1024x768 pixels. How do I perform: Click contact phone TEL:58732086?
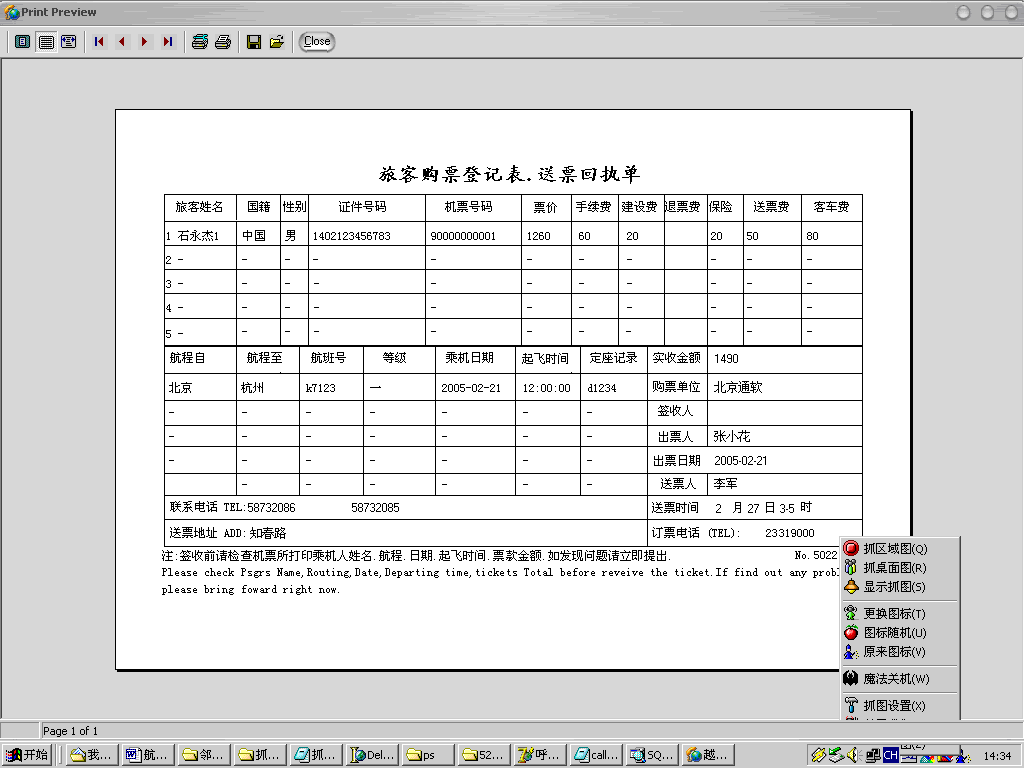[x=259, y=507]
